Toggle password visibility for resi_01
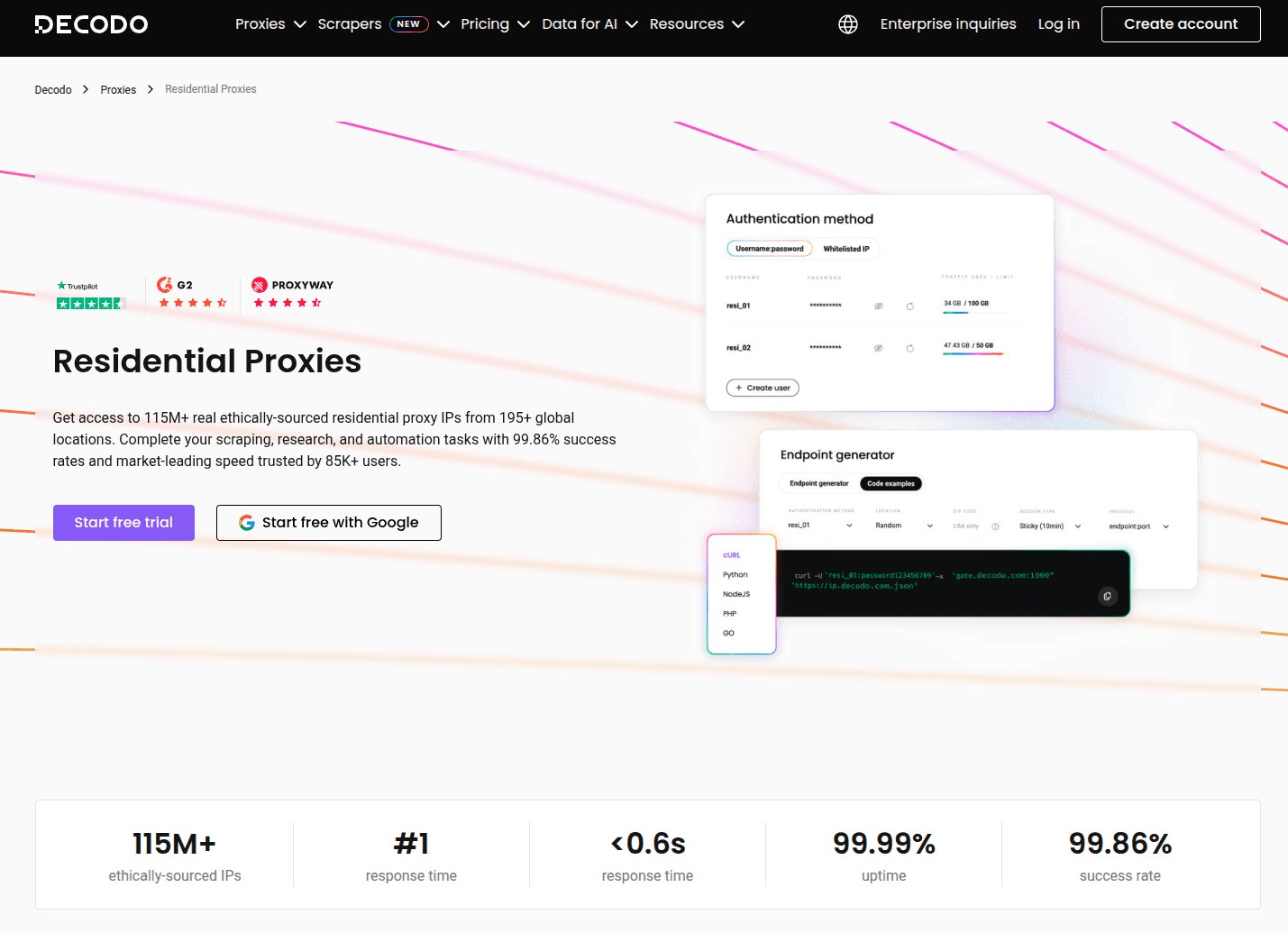The height and width of the screenshot is (933, 1288). tap(878, 306)
